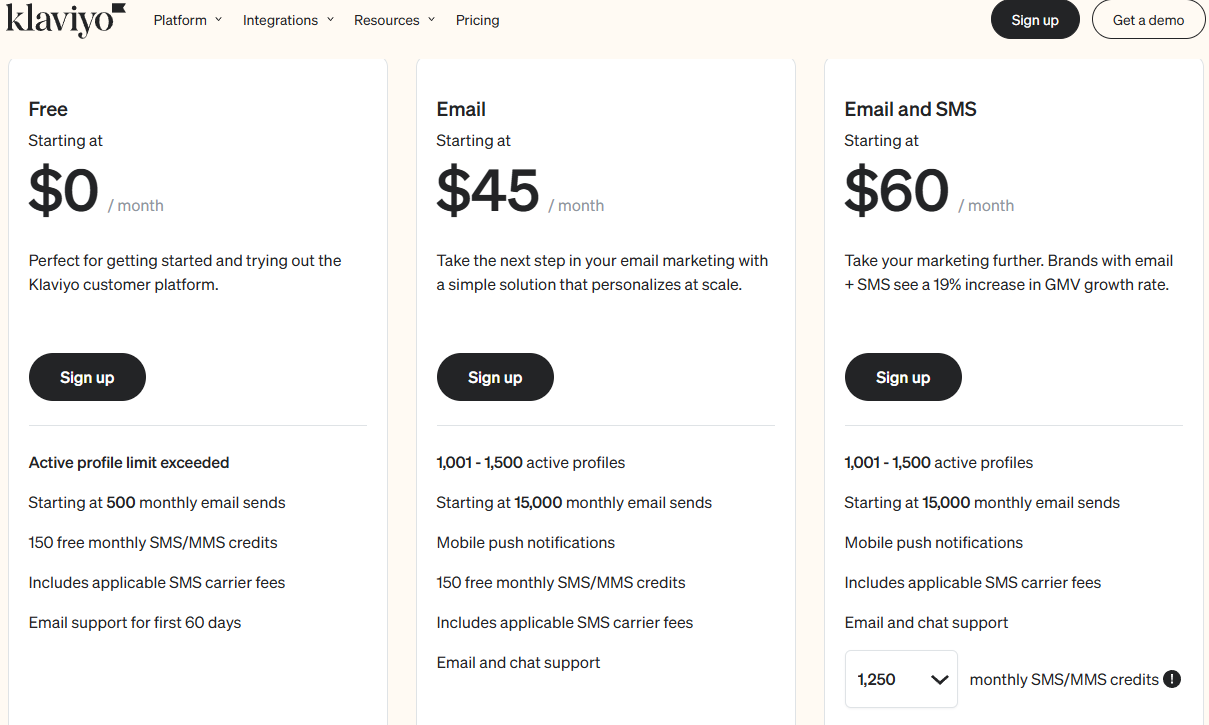Click 'Perfect for getting started' description

pyautogui.click(x=185, y=272)
